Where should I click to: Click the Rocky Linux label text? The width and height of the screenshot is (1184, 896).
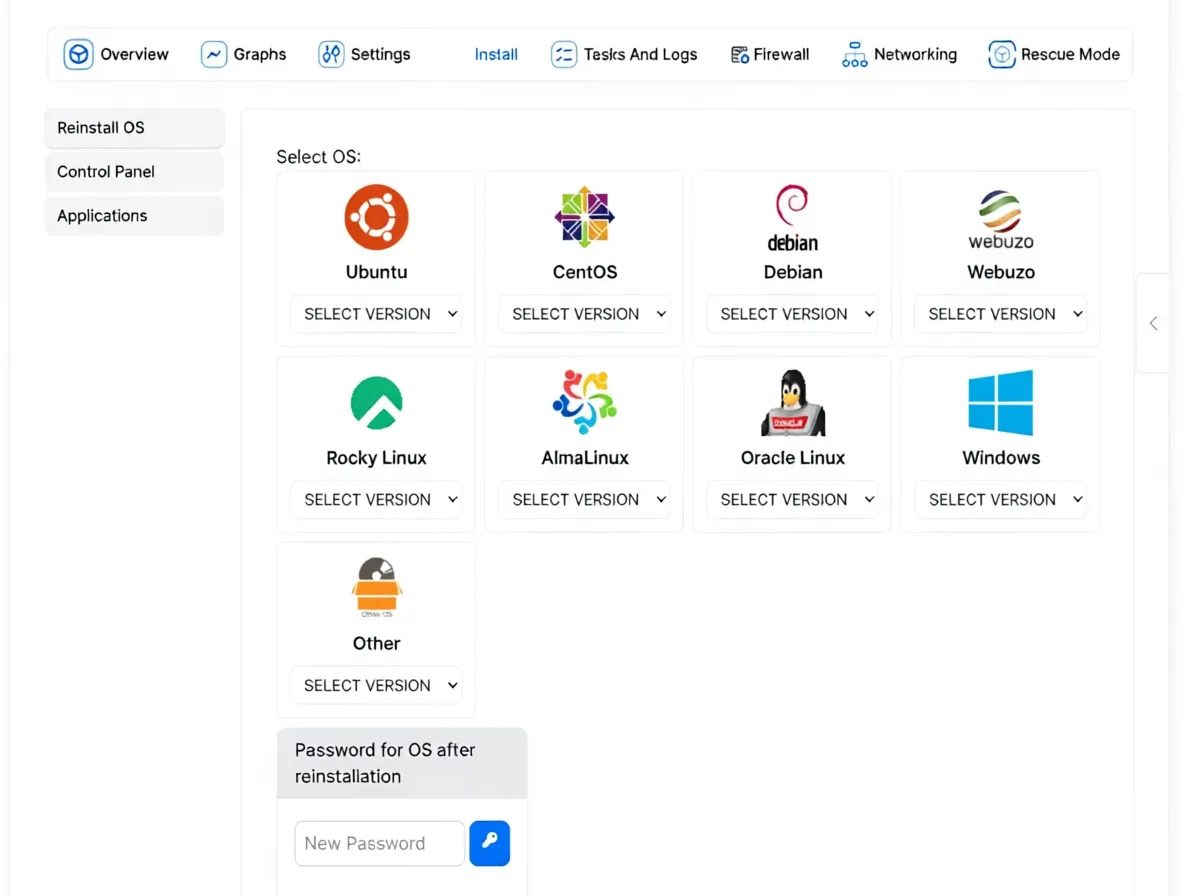pyautogui.click(x=376, y=457)
